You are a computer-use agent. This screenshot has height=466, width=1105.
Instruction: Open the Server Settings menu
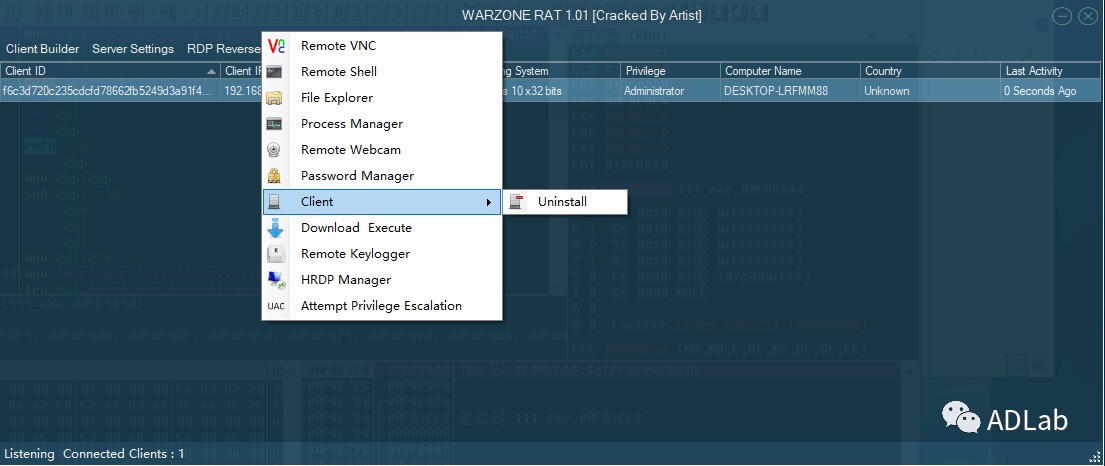(133, 49)
